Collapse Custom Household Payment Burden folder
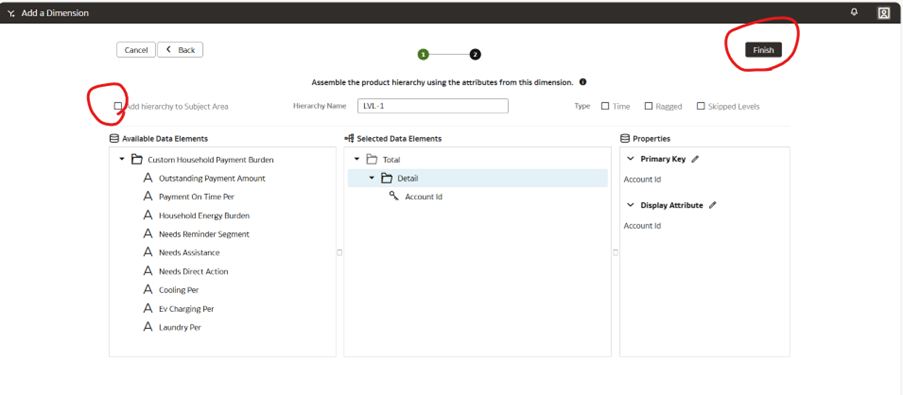The image size is (903, 395). point(122,159)
